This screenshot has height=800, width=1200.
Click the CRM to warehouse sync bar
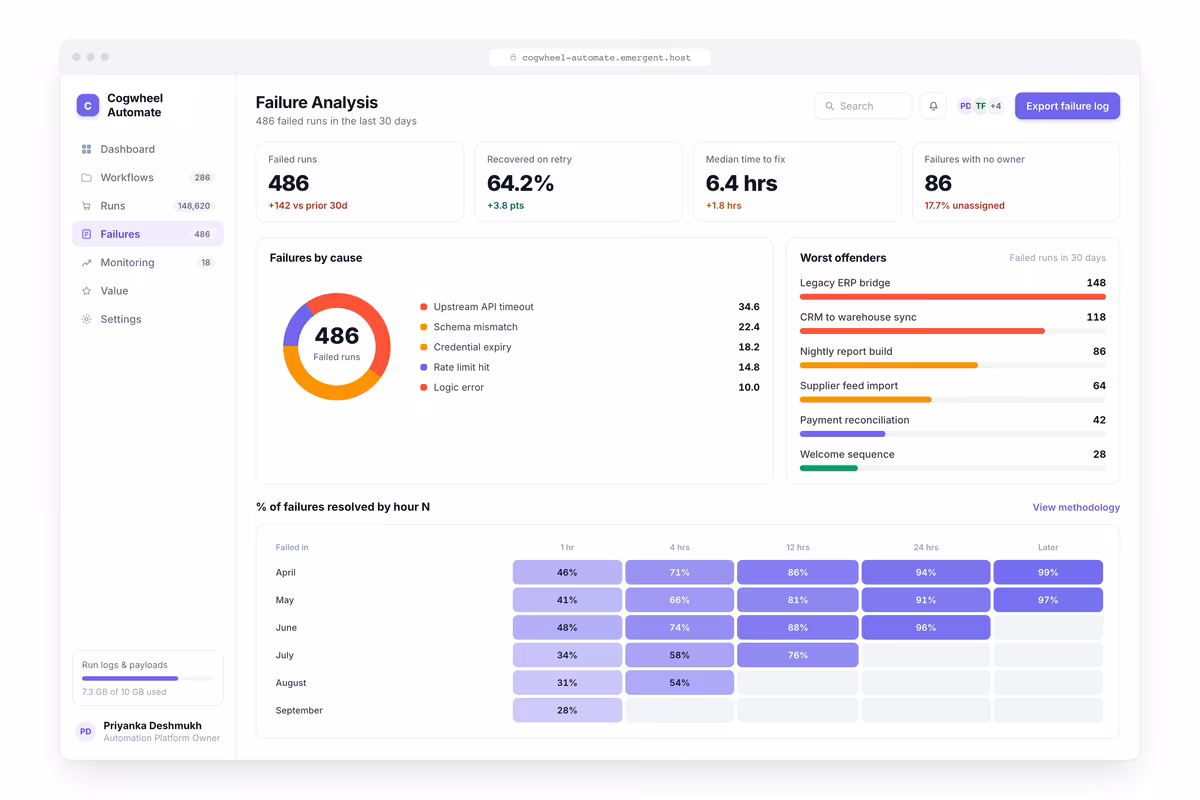coord(922,331)
